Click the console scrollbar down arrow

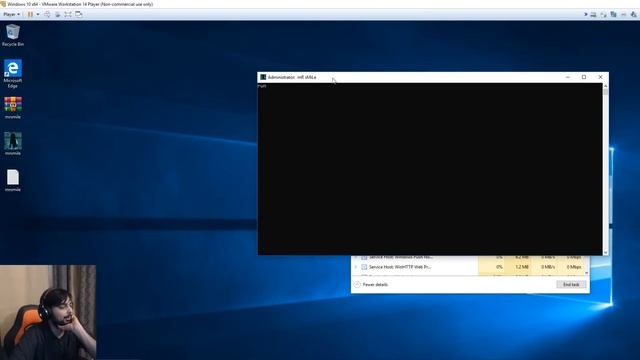click(x=605, y=253)
